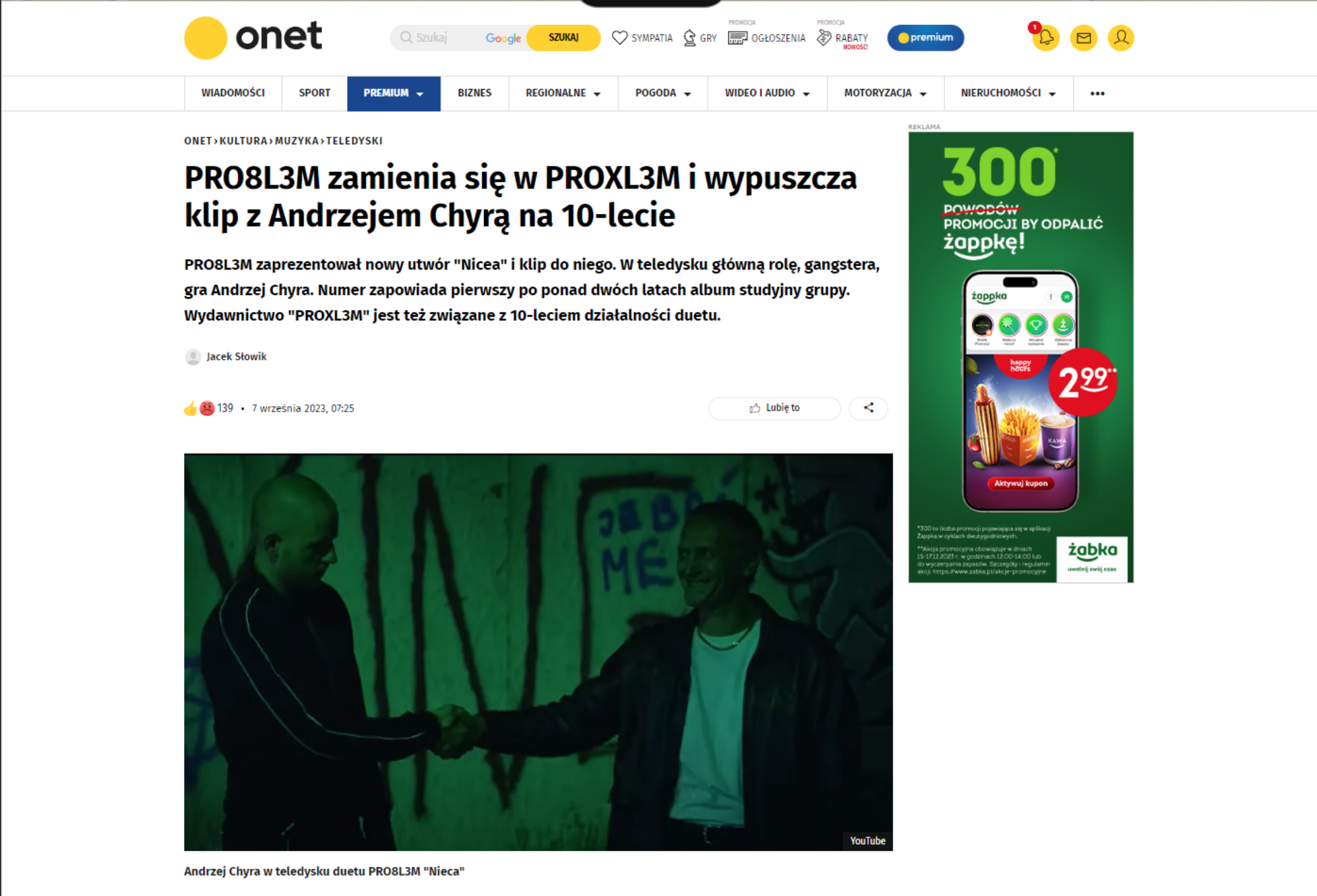Show more sections via three dots
This screenshot has width=1317, height=896.
coord(1097,93)
